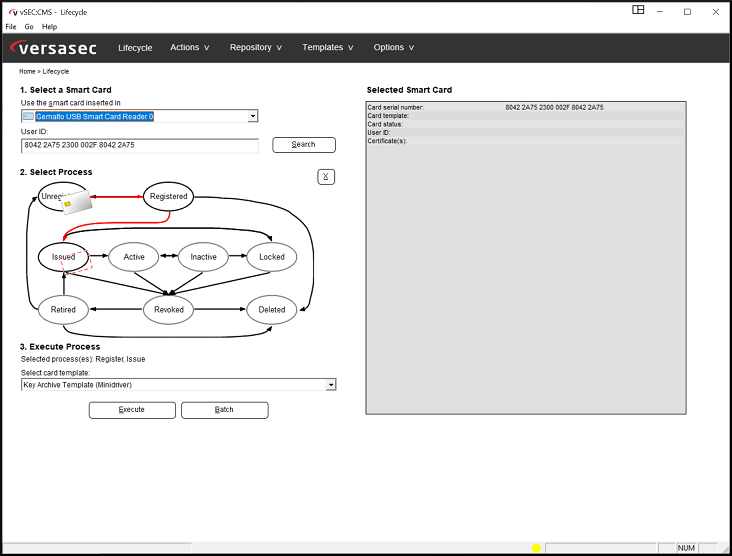
Task: Expand the Options menu
Action: (394, 48)
